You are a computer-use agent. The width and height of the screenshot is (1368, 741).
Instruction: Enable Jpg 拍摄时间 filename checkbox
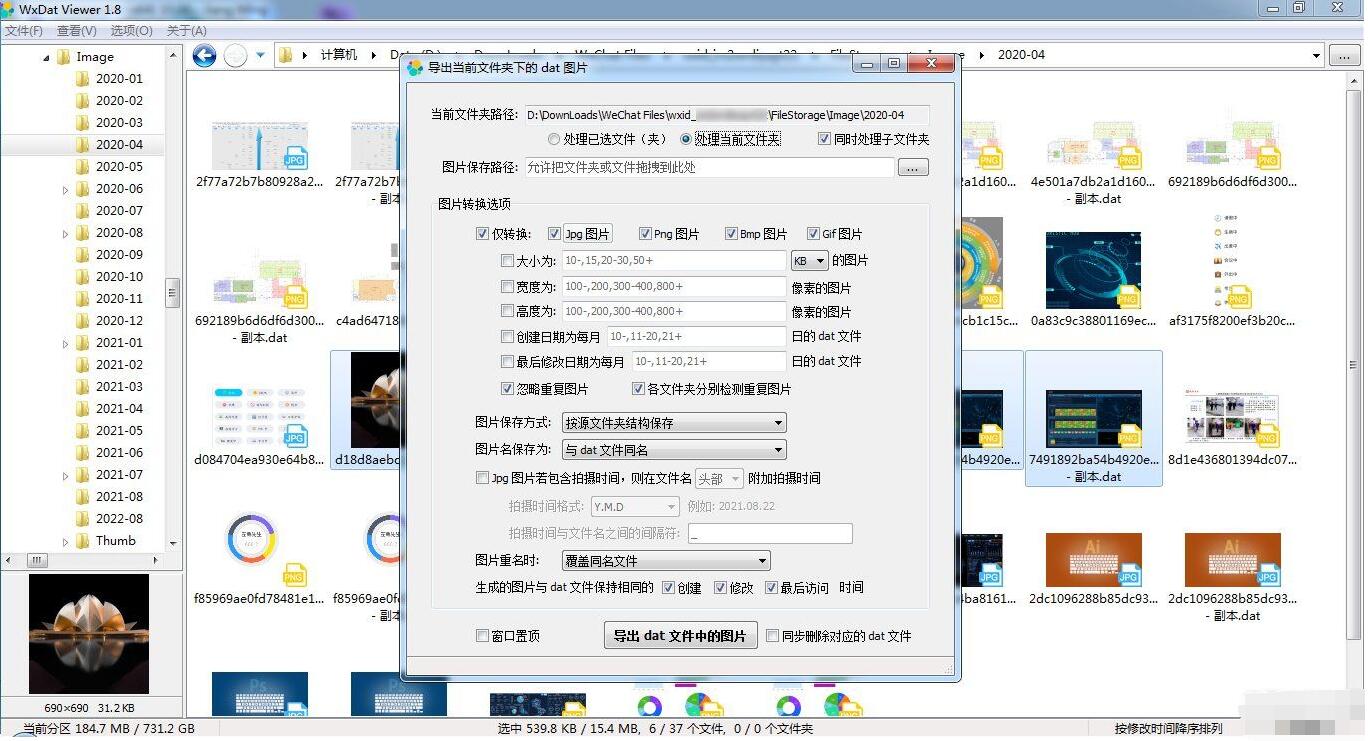pyautogui.click(x=483, y=478)
